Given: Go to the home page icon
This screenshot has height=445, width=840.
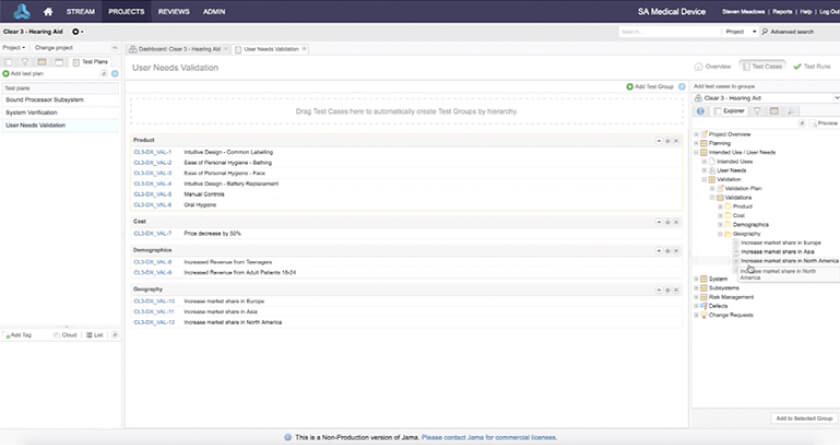Looking at the screenshot, I should 48,12.
